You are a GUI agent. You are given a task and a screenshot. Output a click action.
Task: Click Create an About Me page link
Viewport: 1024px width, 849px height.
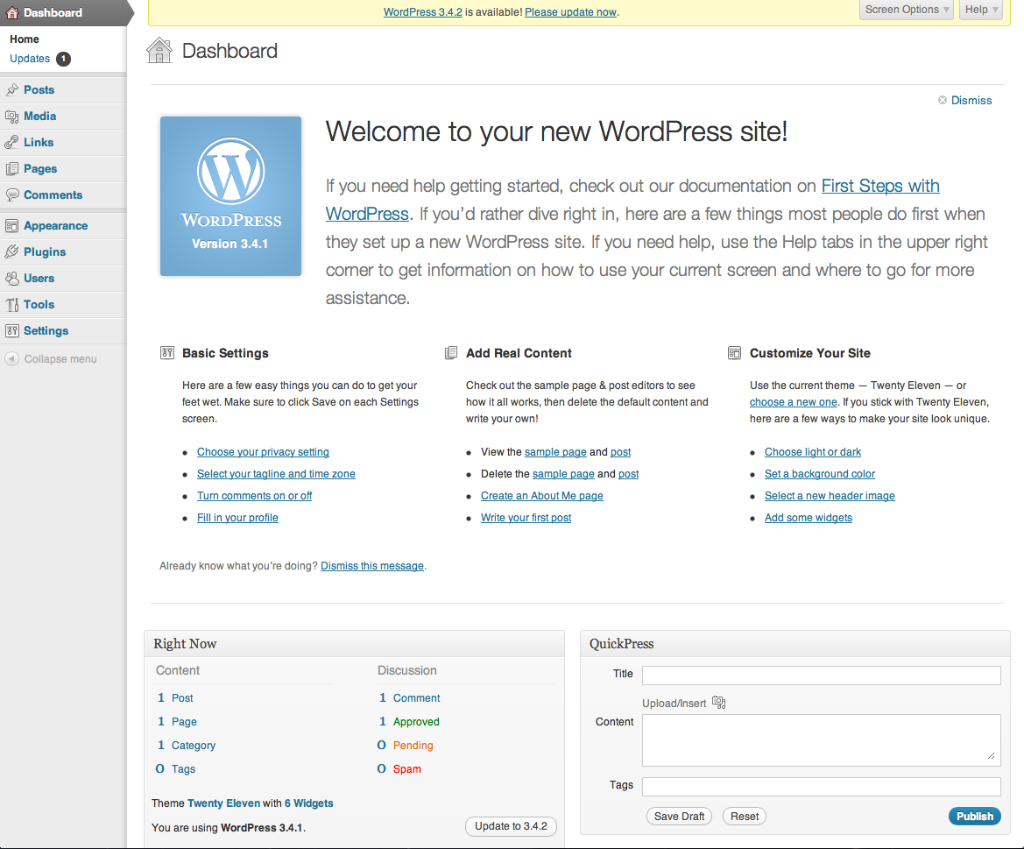point(542,496)
